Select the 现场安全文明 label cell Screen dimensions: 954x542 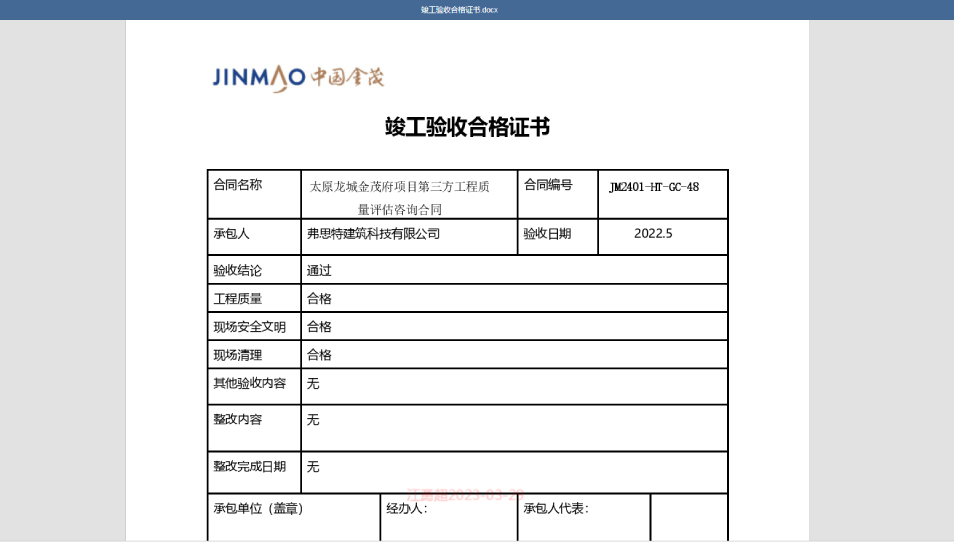tap(250, 327)
